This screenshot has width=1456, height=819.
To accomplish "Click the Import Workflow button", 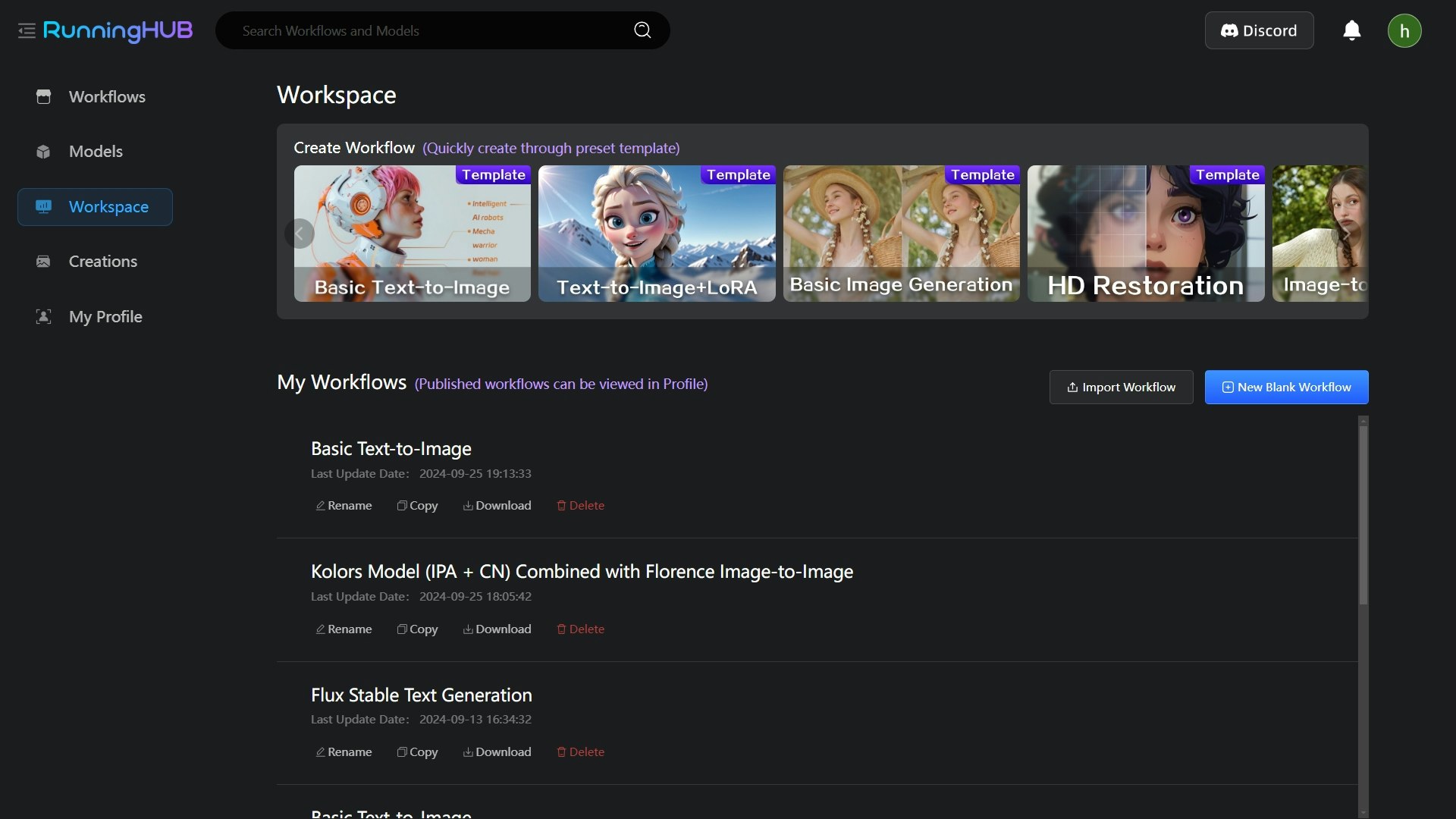I will [1121, 388].
